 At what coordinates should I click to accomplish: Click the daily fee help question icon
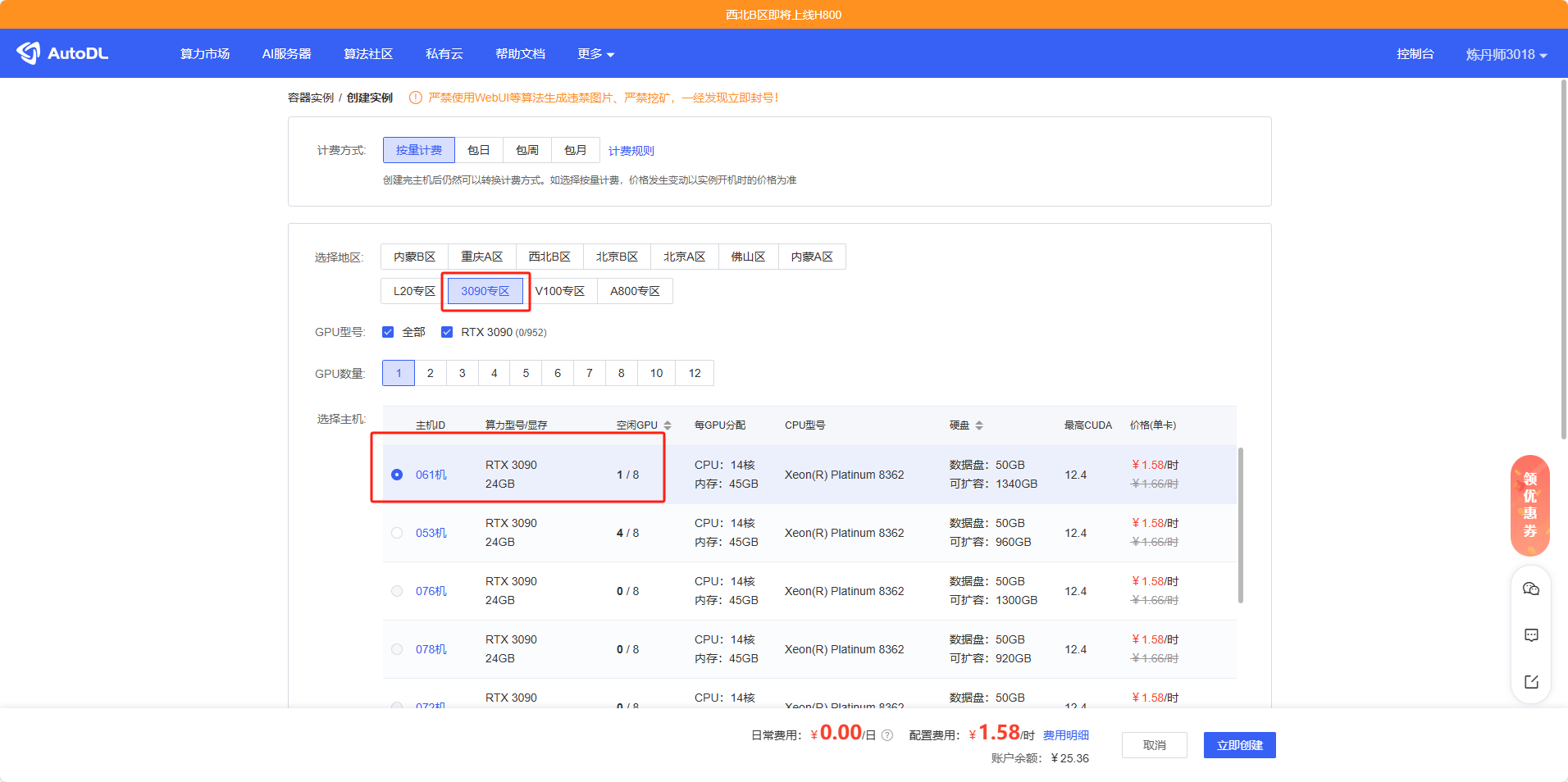(x=887, y=735)
